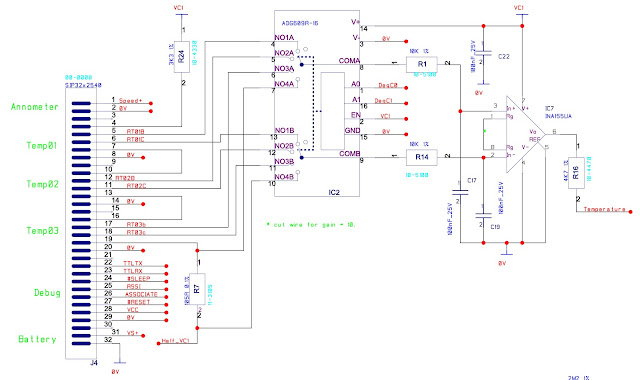Select the green Battery label
640x380 pixels.
pyautogui.click(x=37, y=340)
